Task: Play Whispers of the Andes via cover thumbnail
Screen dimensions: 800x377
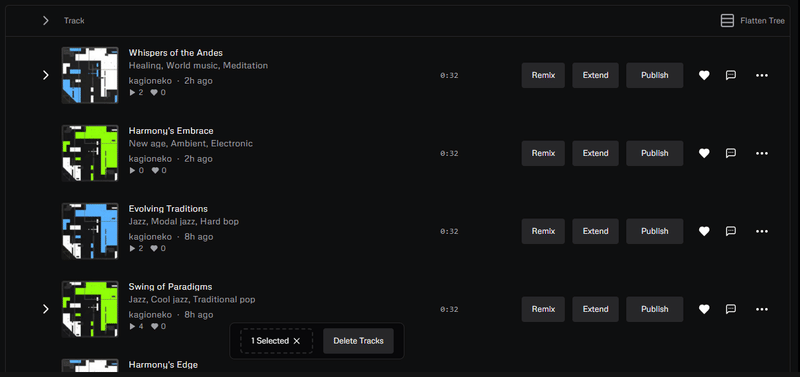Action: [x=90, y=76]
